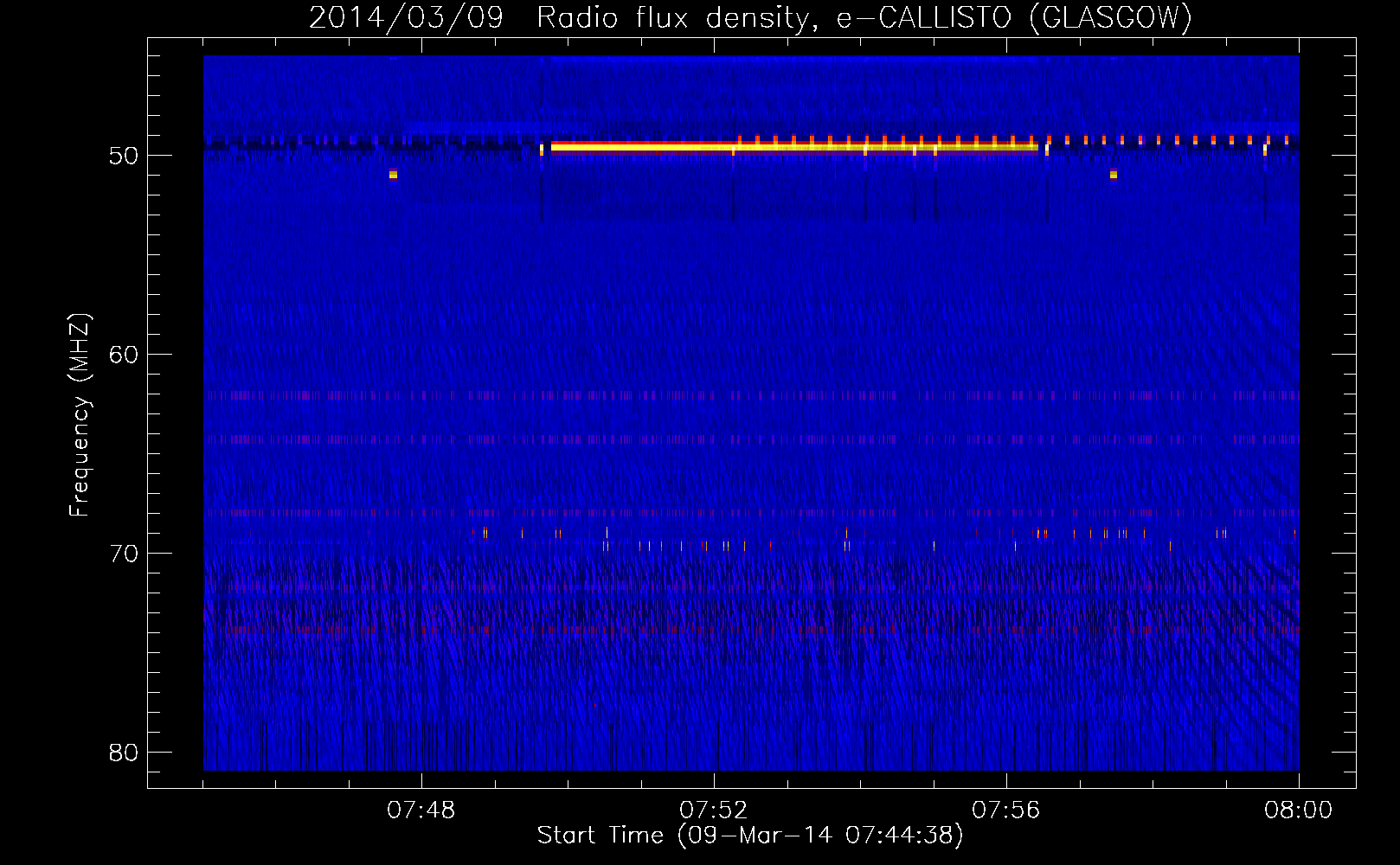Screen dimensions: 1400x865
Task: Click the 'Start Time (09-Mar-14 07:44:38)' label
Action: [x=750, y=836]
